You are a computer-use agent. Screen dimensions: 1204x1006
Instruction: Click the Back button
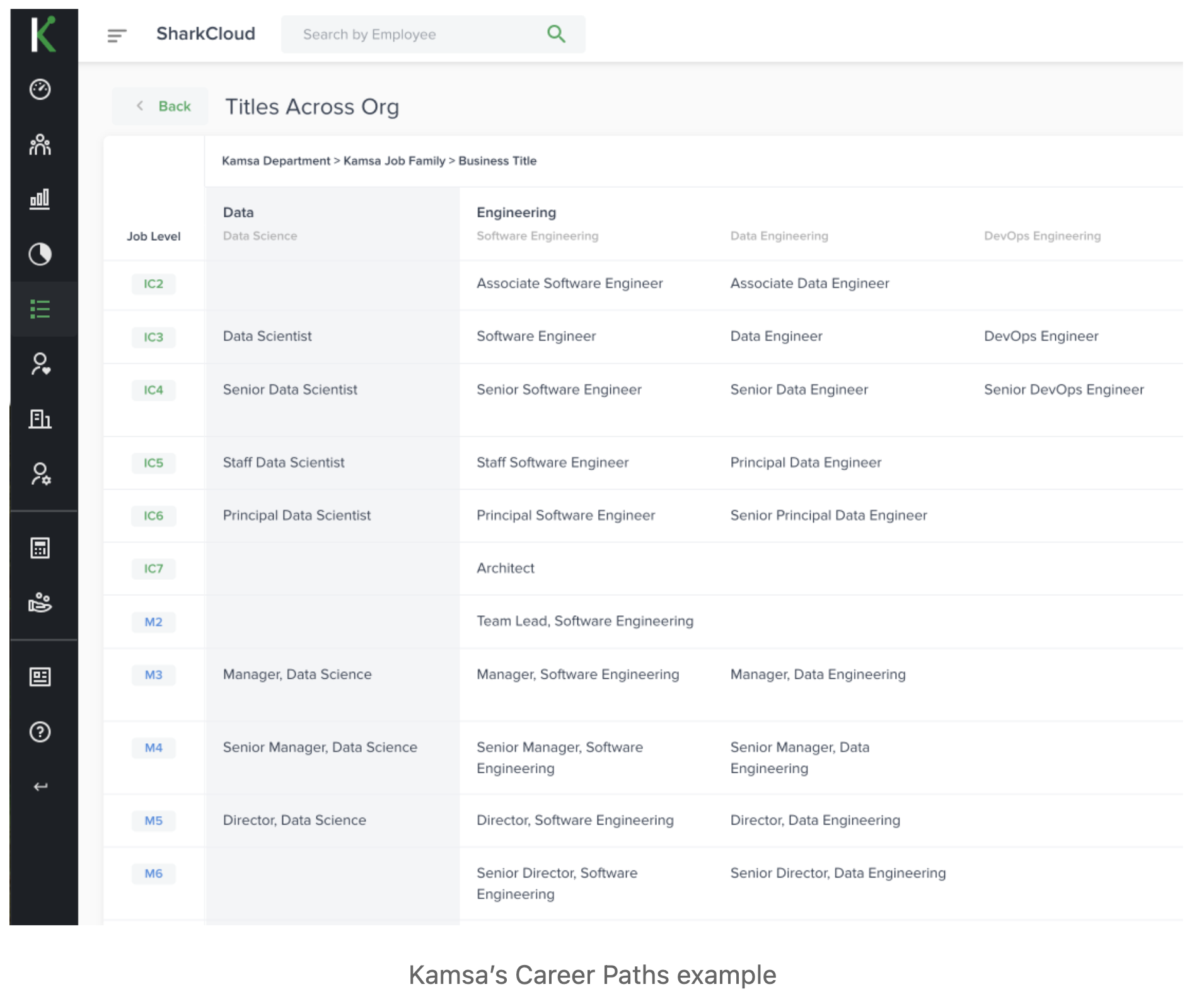click(x=163, y=107)
